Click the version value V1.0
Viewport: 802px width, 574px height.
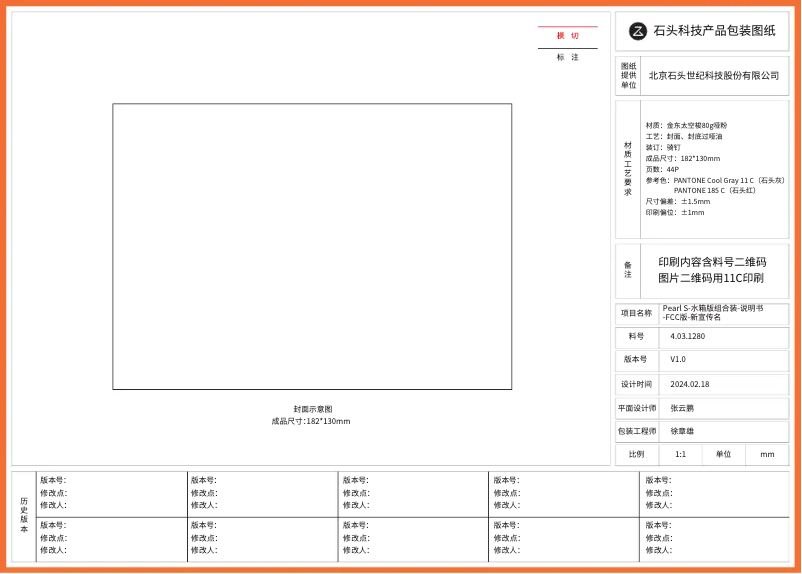coord(678,359)
